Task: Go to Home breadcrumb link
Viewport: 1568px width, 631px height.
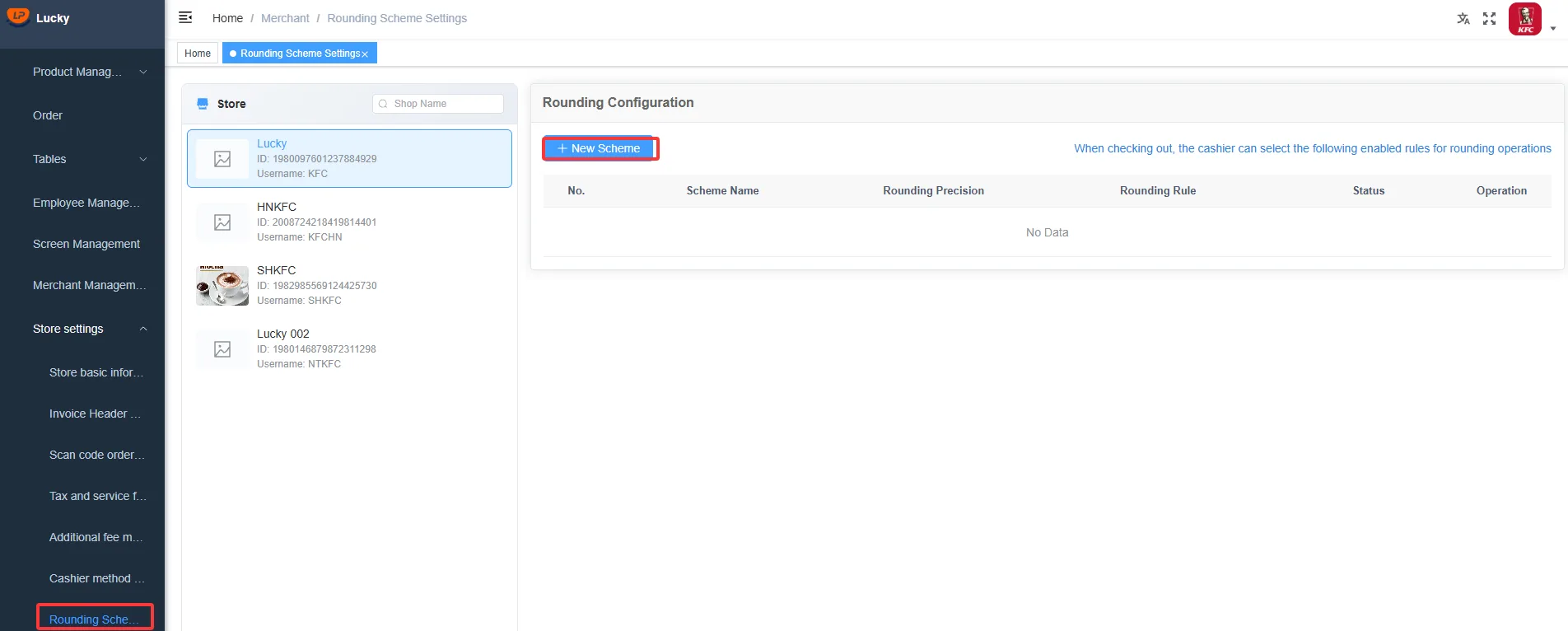Action: 227,18
